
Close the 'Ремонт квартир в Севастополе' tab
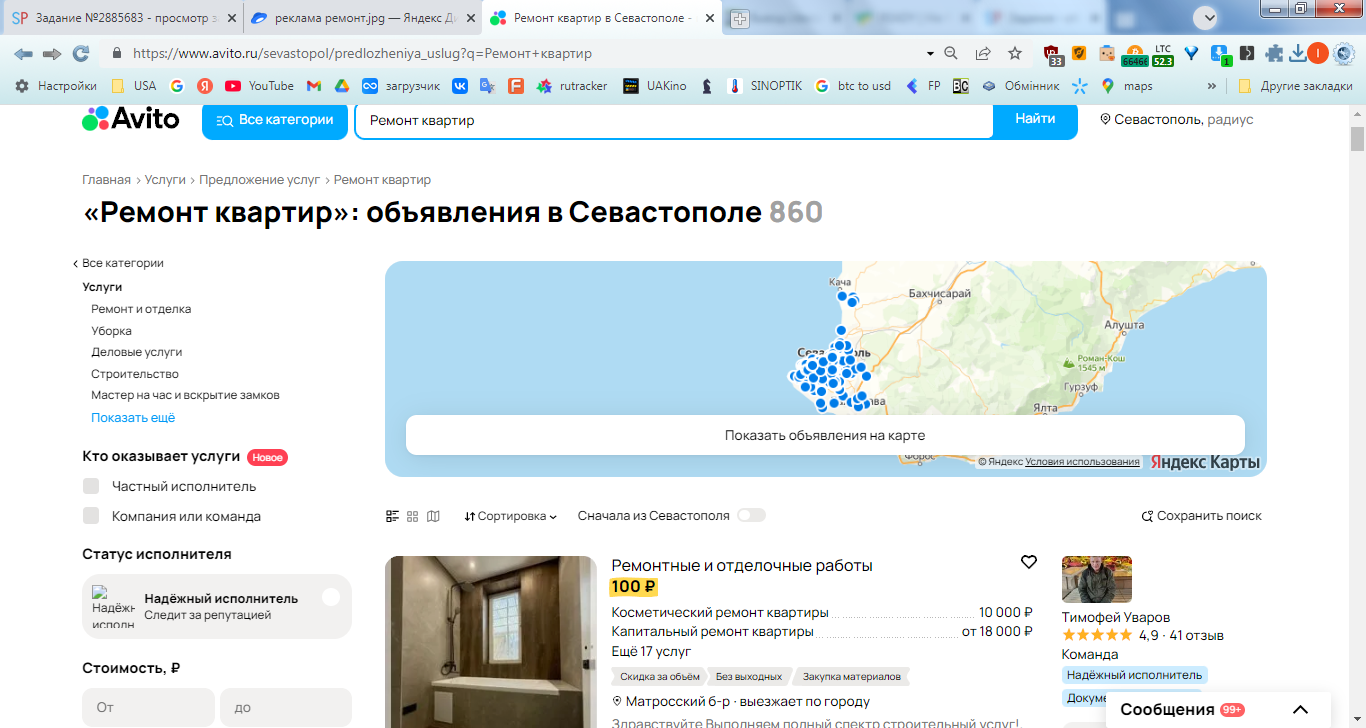(708, 19)
